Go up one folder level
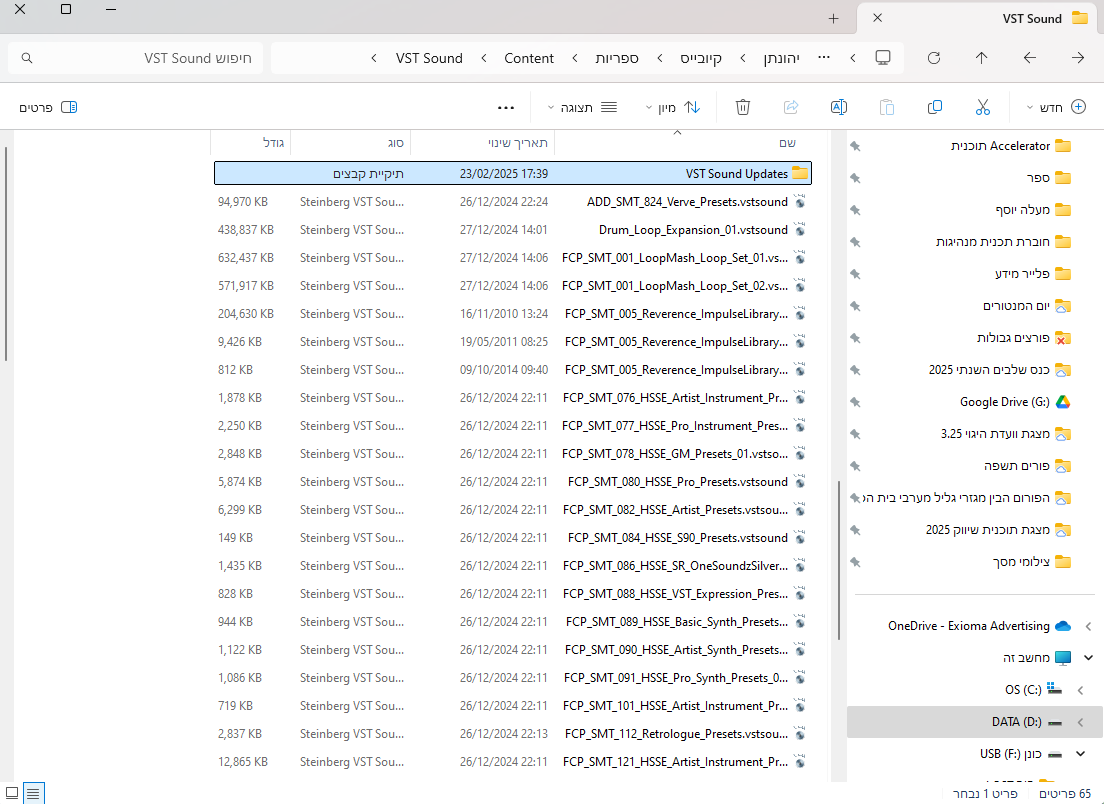 pyautogui.click(x=981, y=58)
